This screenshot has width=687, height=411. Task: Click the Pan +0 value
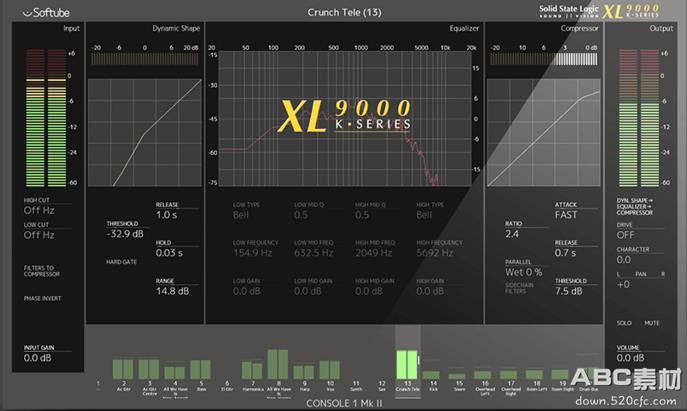(623, 284)
